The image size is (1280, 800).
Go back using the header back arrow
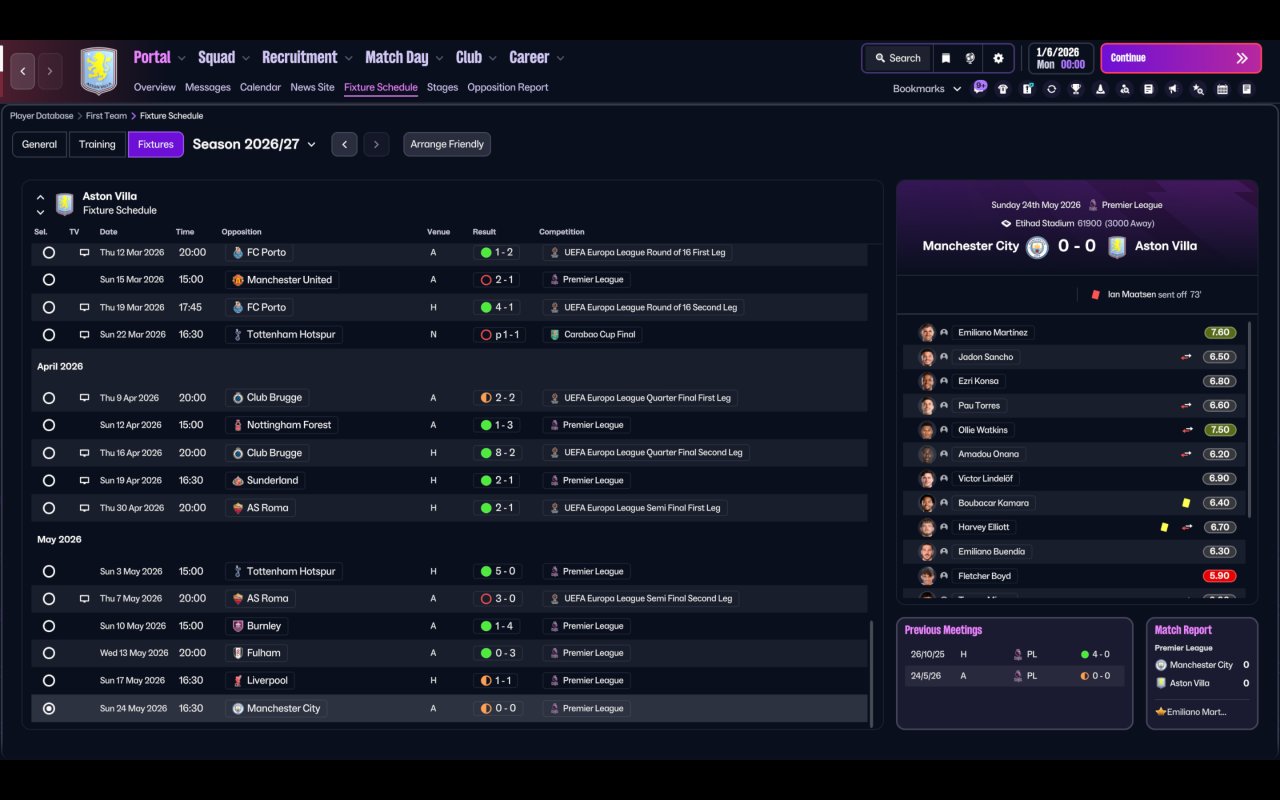(23, 71)
